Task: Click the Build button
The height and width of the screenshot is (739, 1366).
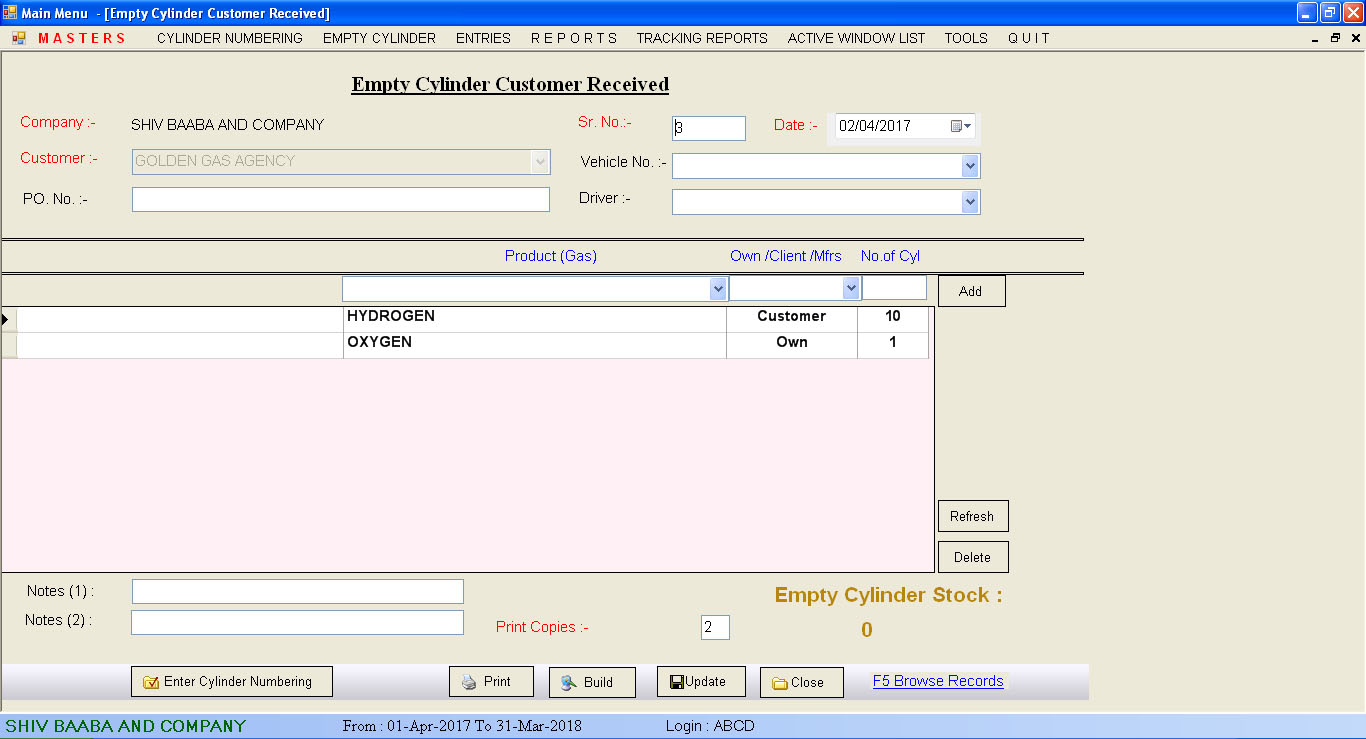Action: click(592, 682)
